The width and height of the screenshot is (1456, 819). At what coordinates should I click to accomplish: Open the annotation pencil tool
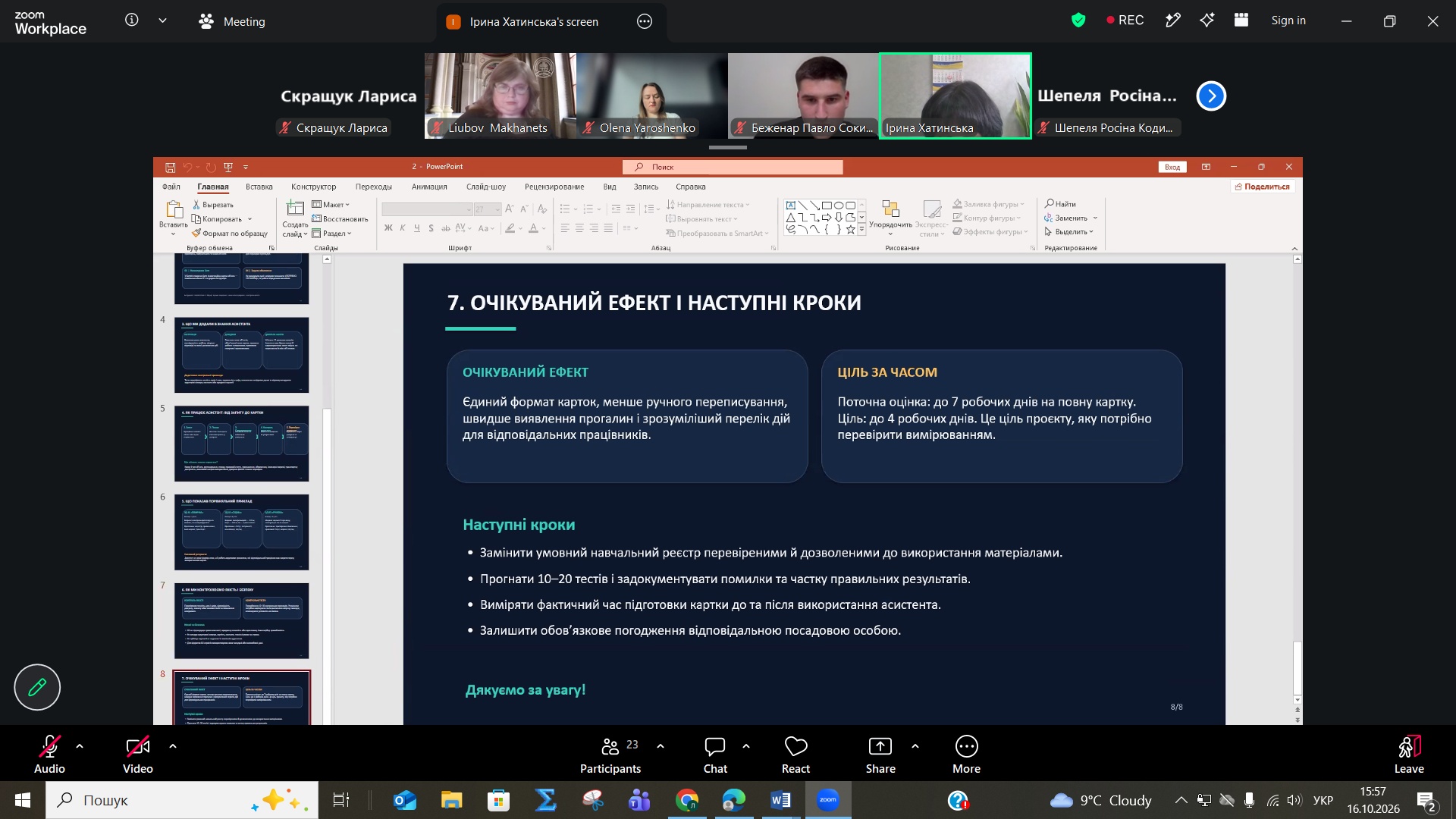37,687
